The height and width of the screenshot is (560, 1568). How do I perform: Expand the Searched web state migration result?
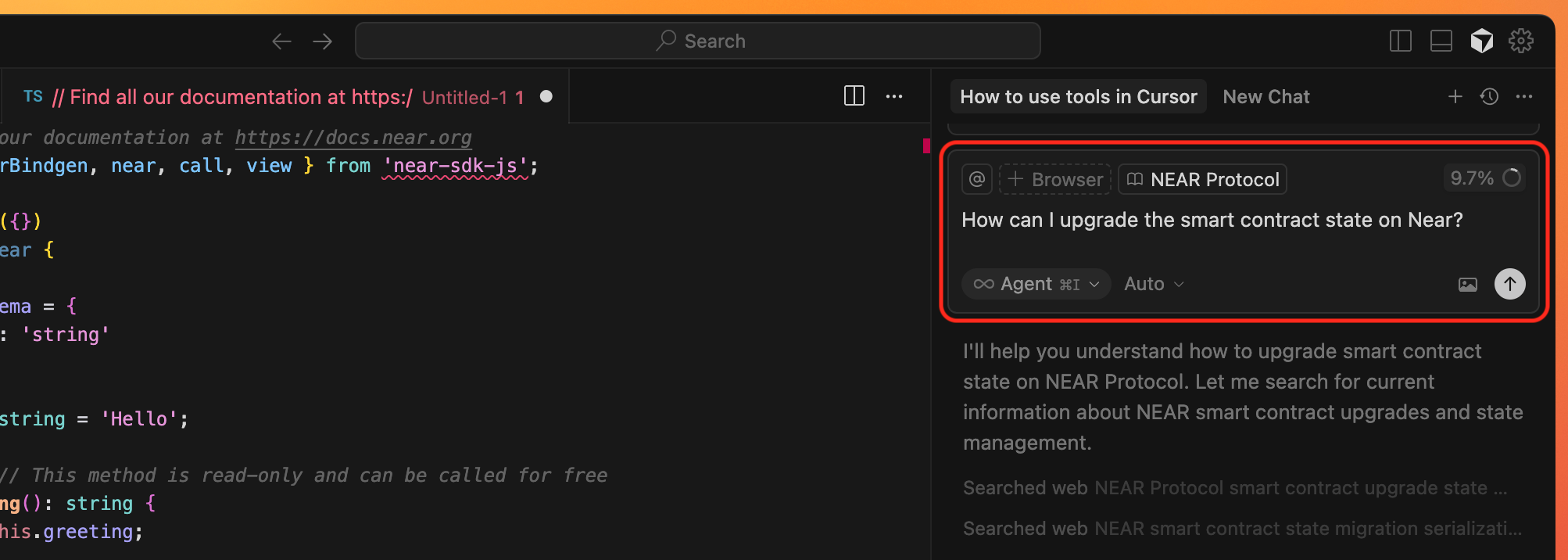point(1242,529)
